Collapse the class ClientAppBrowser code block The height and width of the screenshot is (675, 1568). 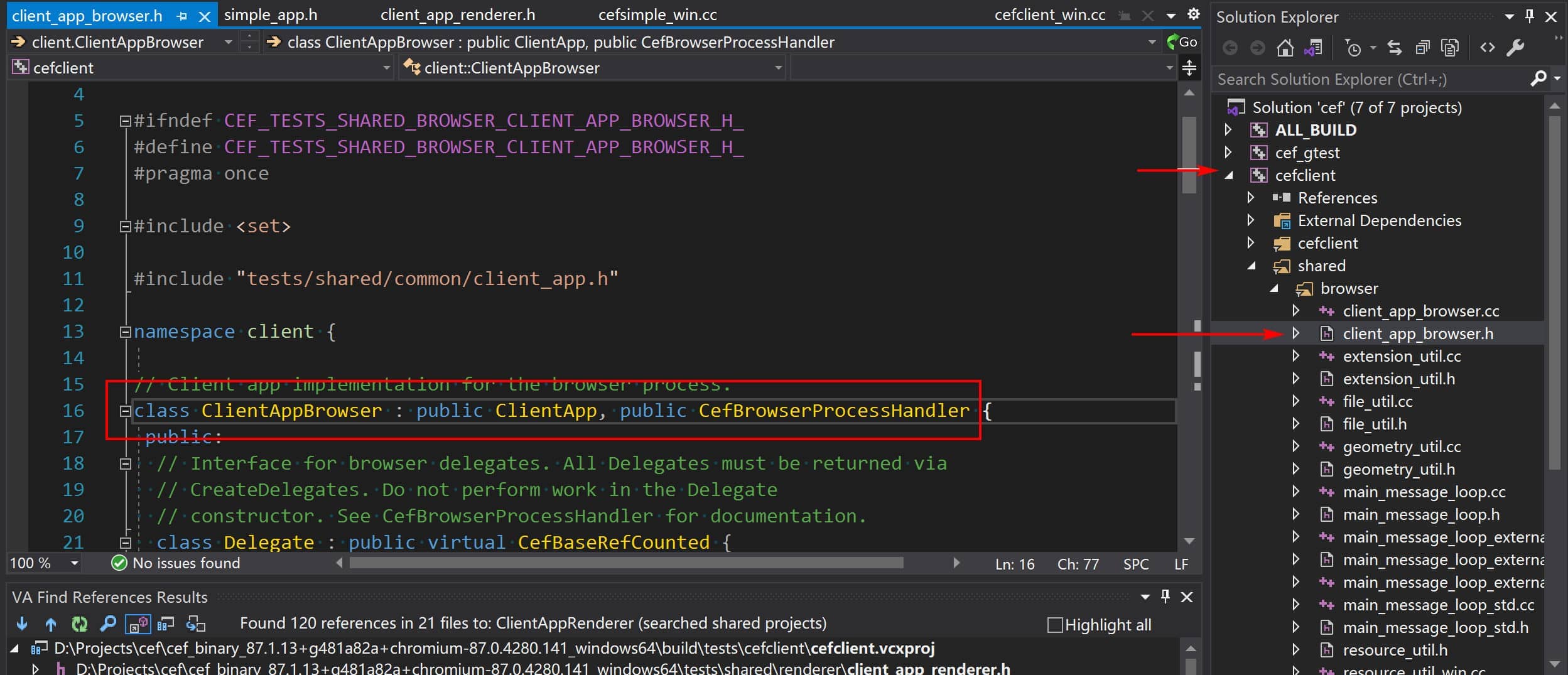point(125,411)
